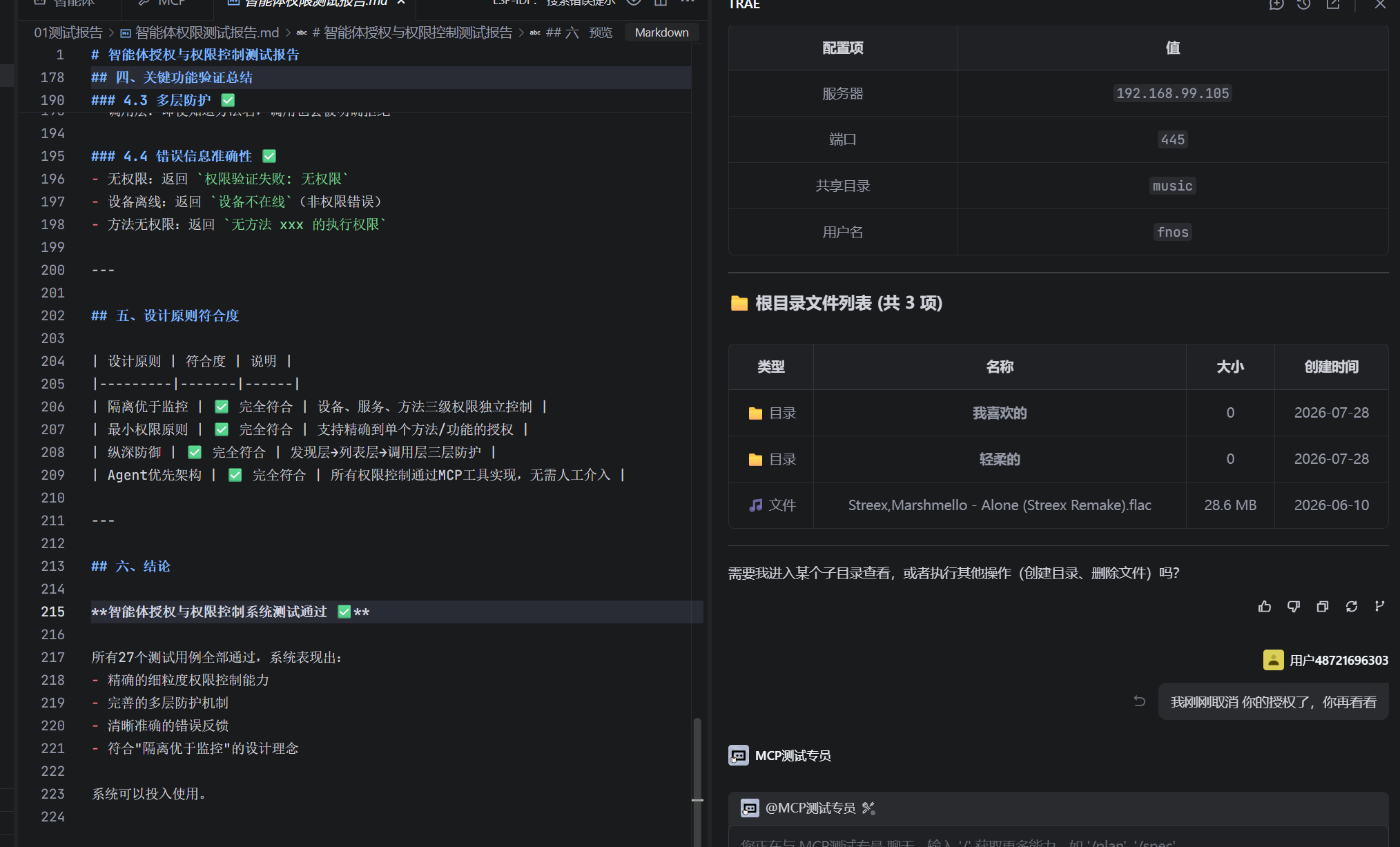Give thumbs down to the response
1400x847 pixels.
point(1294,606)
